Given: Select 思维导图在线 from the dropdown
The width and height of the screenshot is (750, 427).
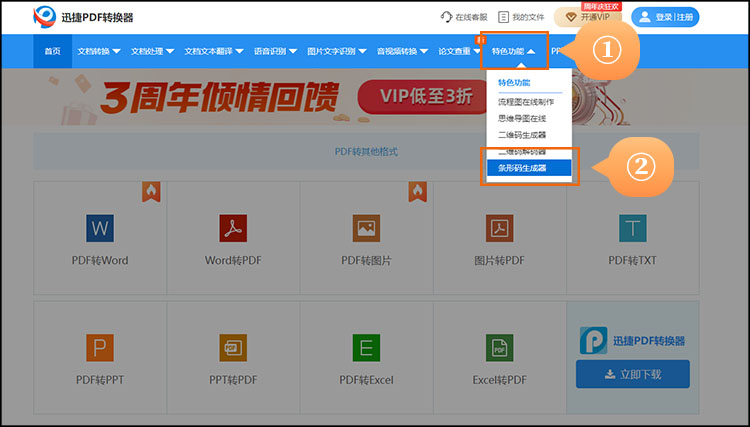Looking at the screenshot, I should [522, 118].
